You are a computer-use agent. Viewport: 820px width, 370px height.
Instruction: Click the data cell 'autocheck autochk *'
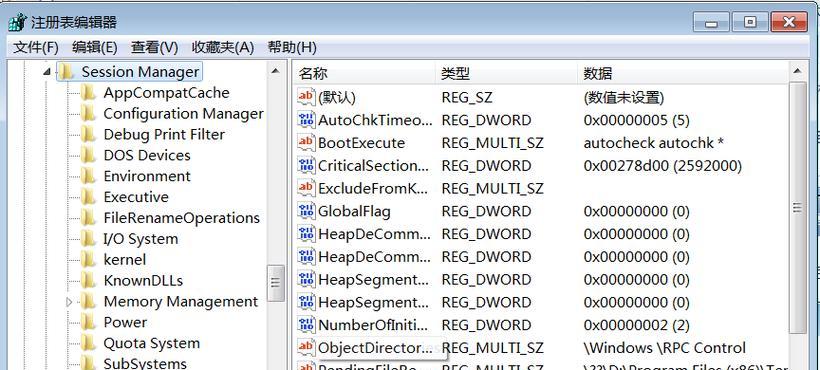point(653,143)
